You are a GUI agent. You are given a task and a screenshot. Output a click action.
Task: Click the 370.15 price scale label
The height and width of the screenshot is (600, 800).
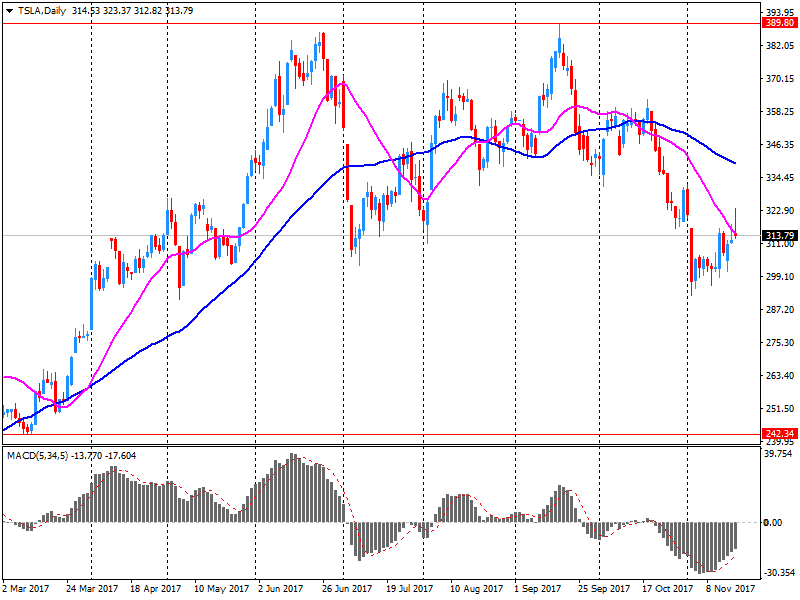point(780,79)
